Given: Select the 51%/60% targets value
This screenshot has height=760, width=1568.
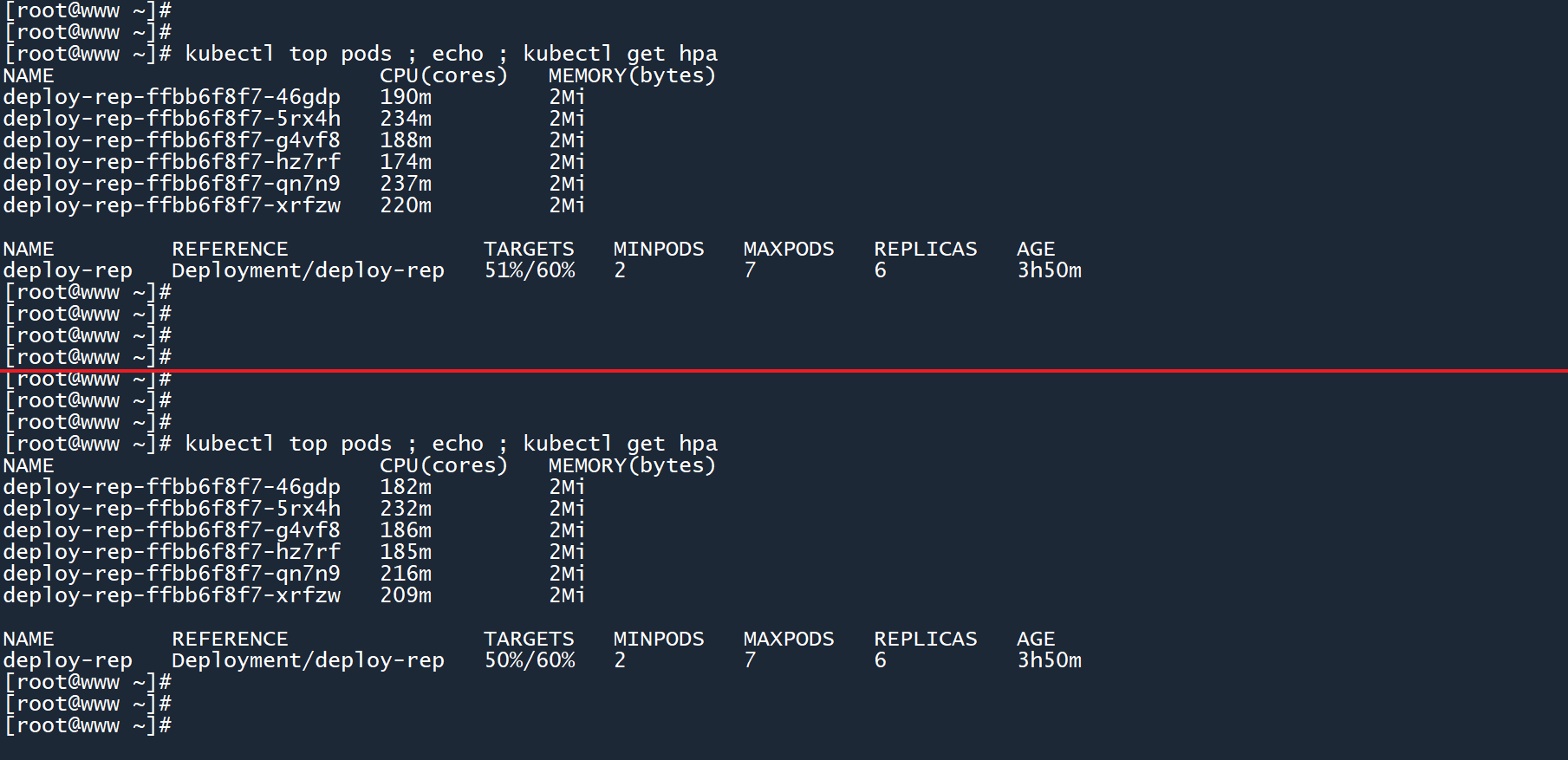Looking at the screenshot, I should (530, 270).
